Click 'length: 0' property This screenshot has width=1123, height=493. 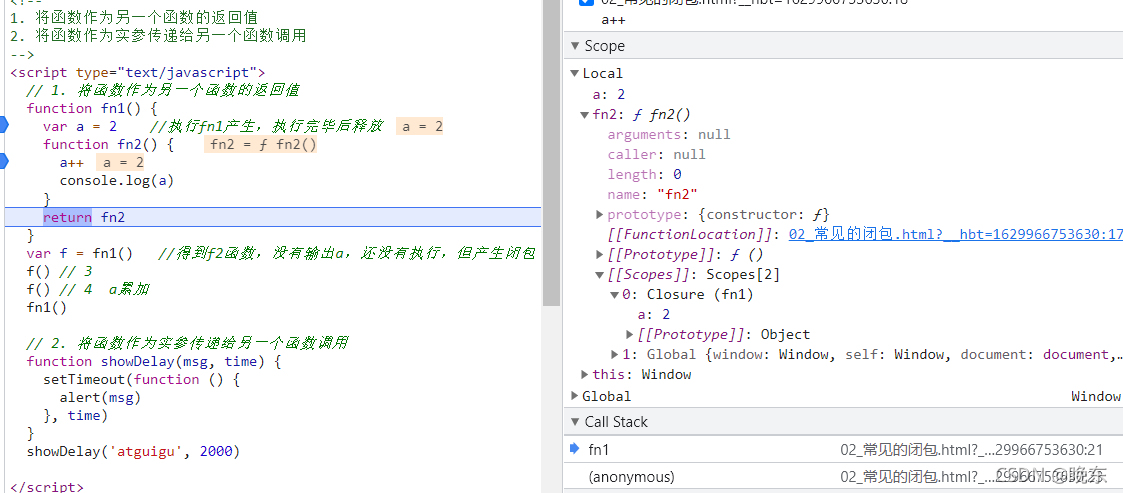[644, 175]
